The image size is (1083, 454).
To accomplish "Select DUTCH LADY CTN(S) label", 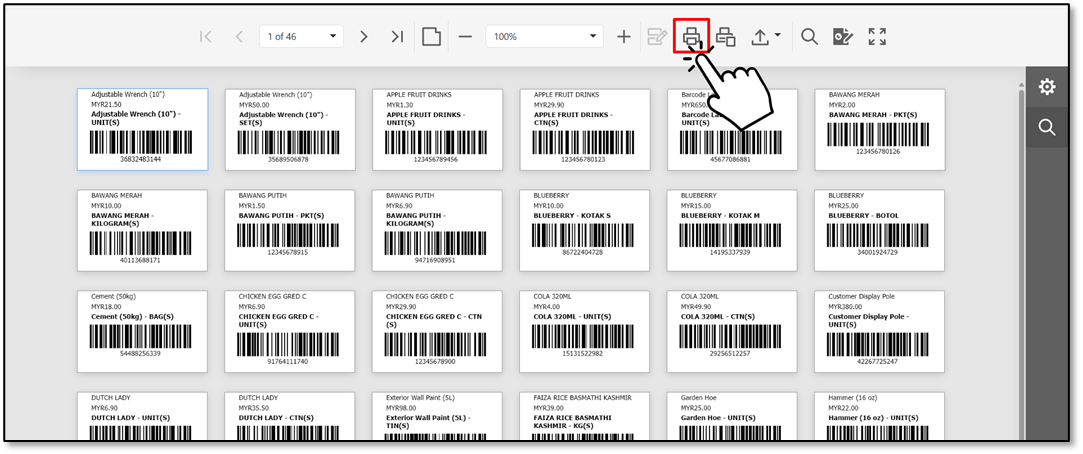I will pyautogui.click(x=290, y=417).
